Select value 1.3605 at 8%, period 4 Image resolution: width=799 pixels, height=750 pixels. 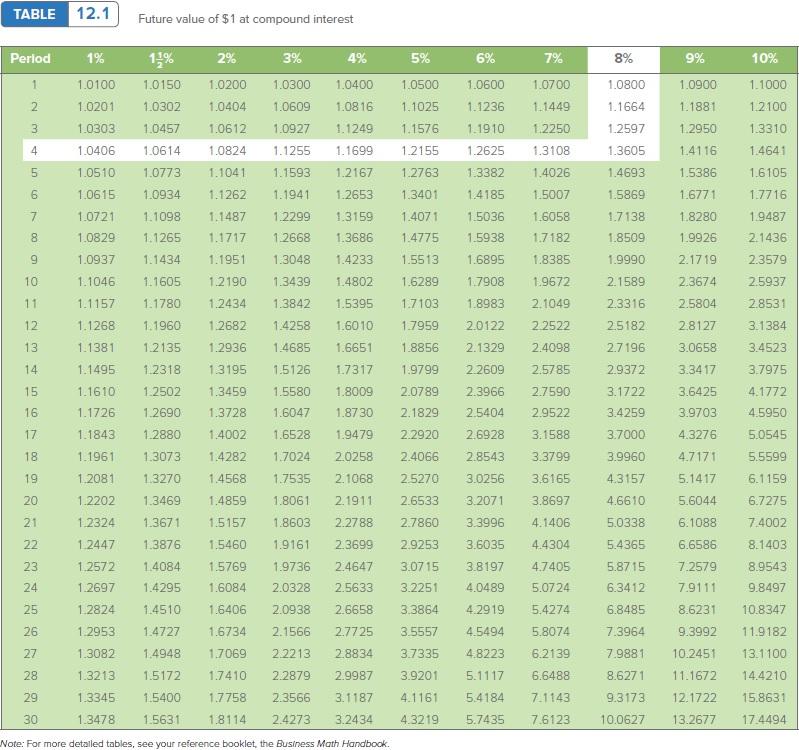[626, 151]
